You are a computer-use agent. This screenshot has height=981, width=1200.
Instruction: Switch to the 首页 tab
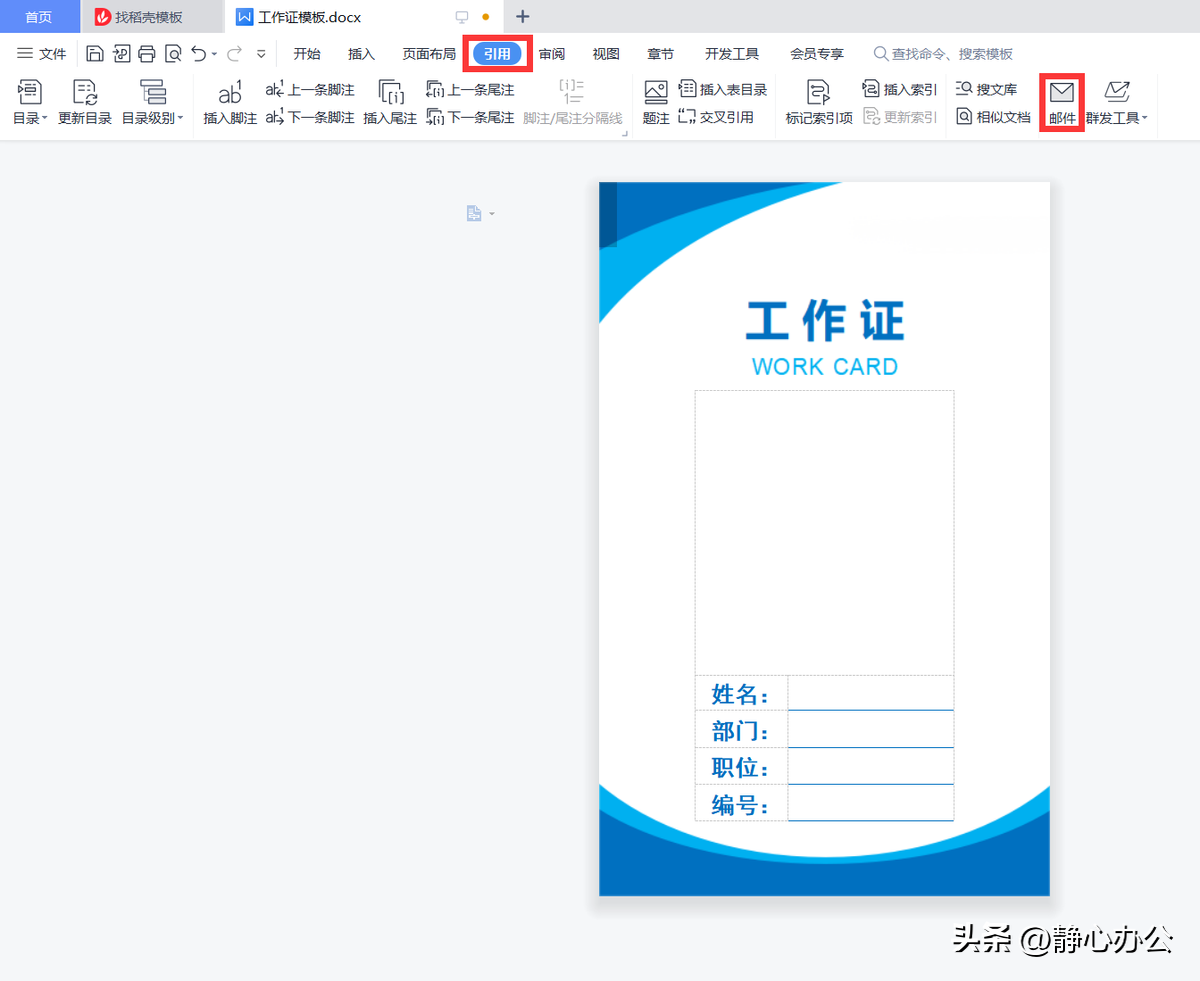[39, 17]
